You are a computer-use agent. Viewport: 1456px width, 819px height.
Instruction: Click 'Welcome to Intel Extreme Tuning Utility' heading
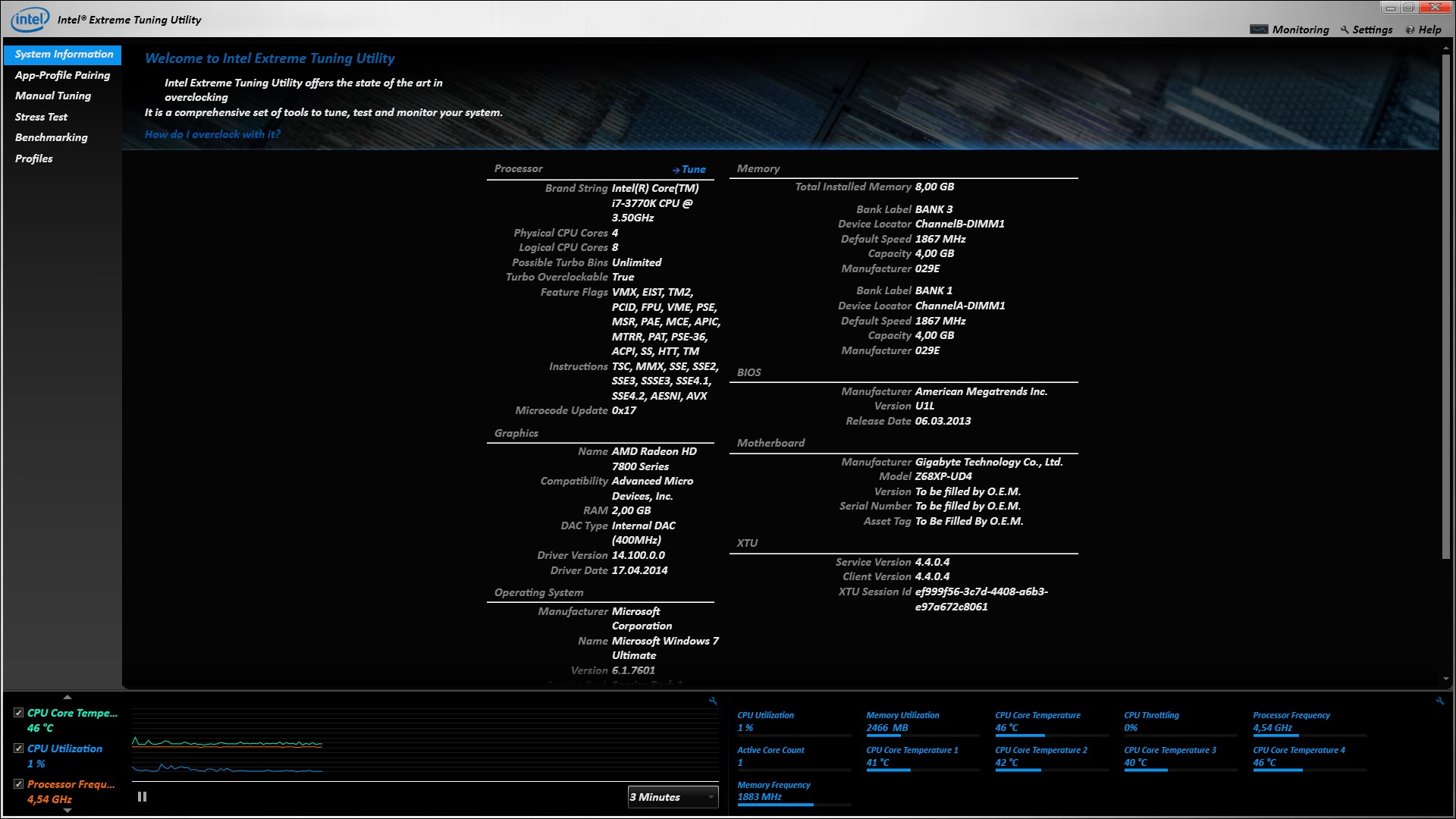270,58
